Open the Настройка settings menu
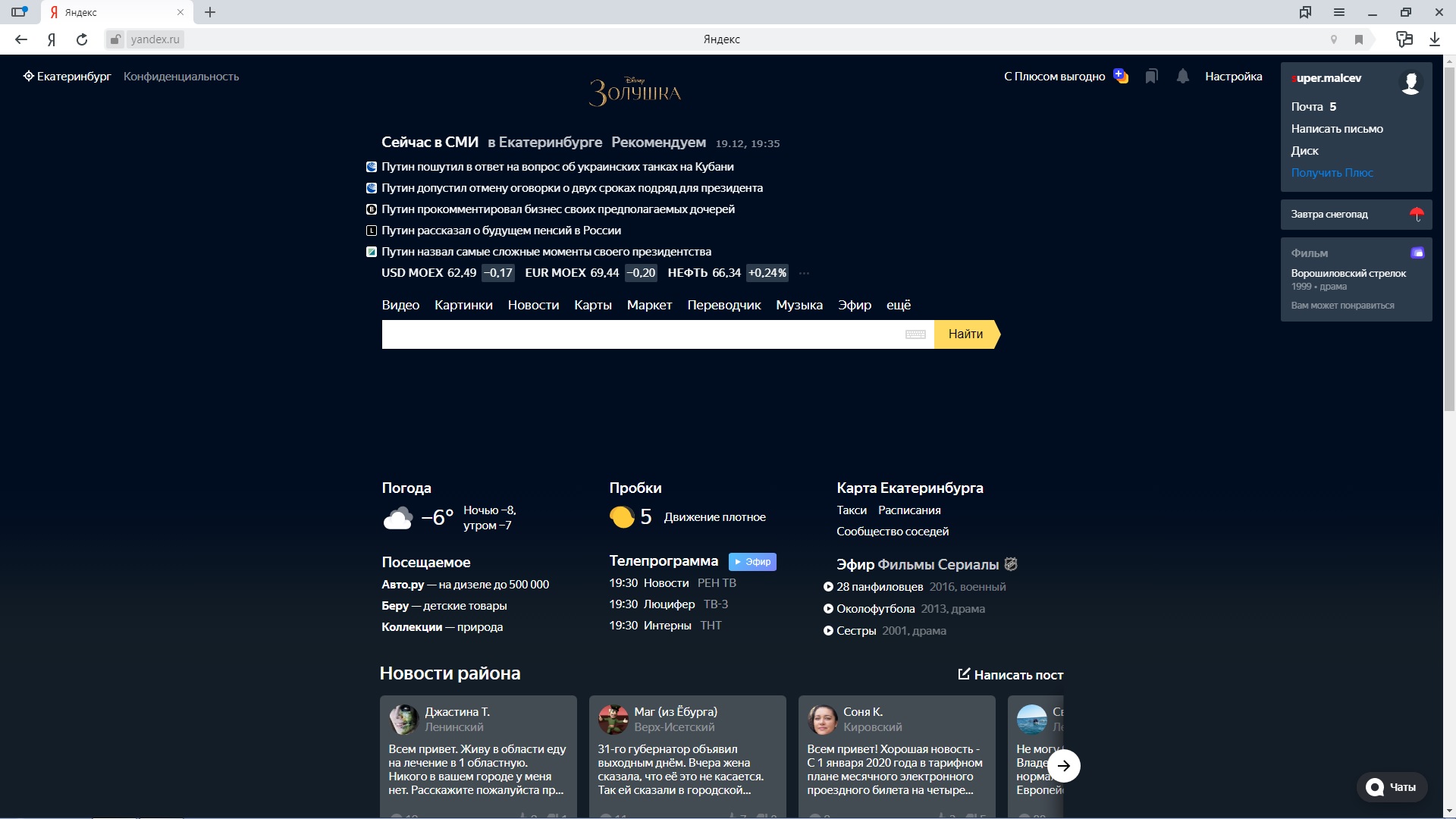The image size is (1456, 819). point(1234,76)
